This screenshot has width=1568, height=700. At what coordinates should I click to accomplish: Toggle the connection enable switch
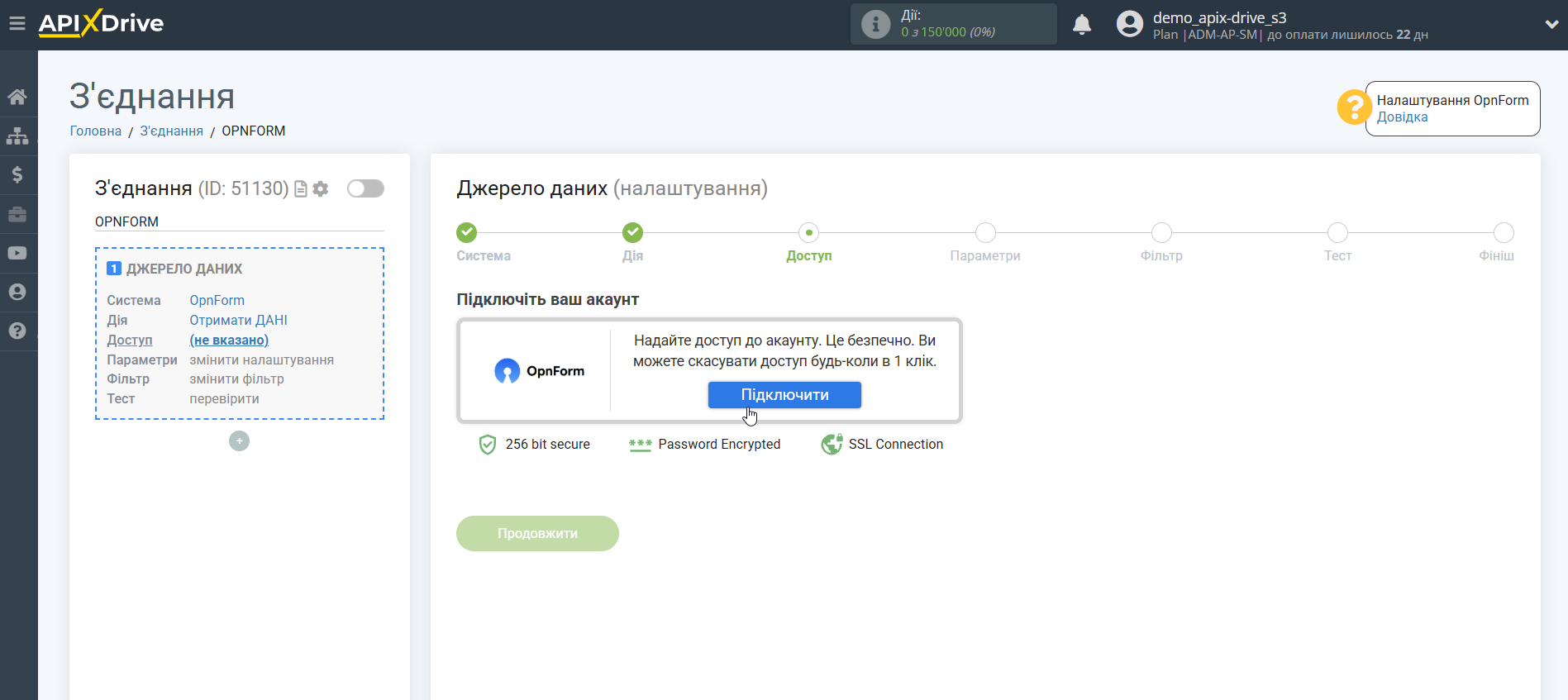tap(365, 188)
